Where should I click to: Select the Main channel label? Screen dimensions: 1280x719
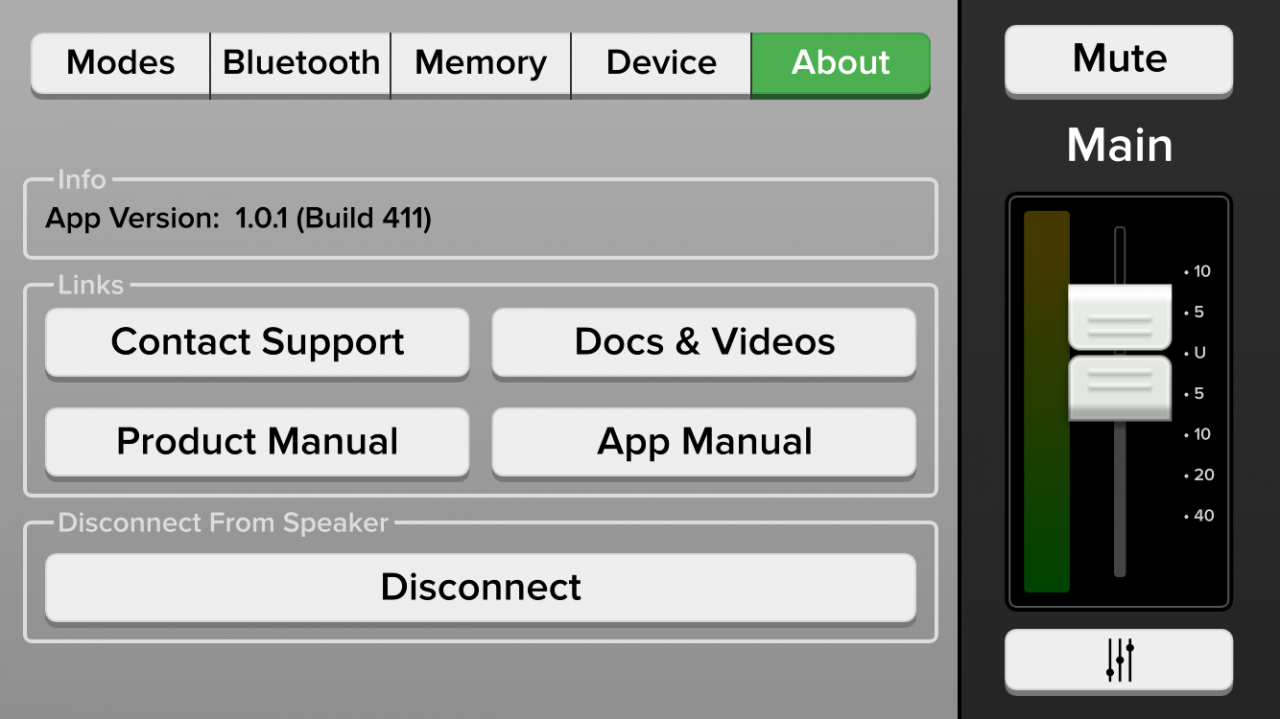(x=1119, y=146)
